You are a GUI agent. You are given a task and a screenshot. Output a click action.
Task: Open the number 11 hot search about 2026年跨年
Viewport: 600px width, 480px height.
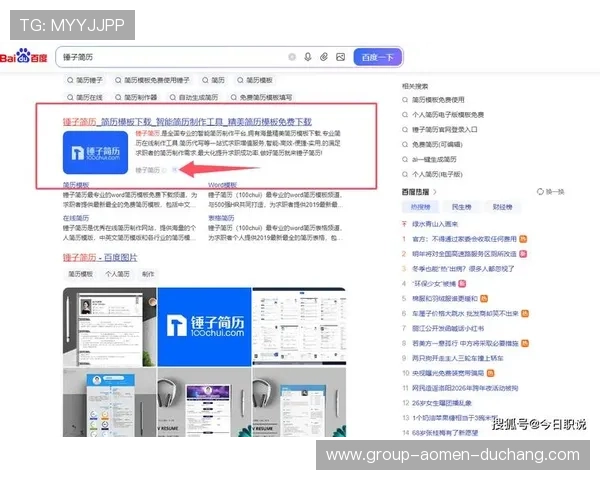[465, 389]
